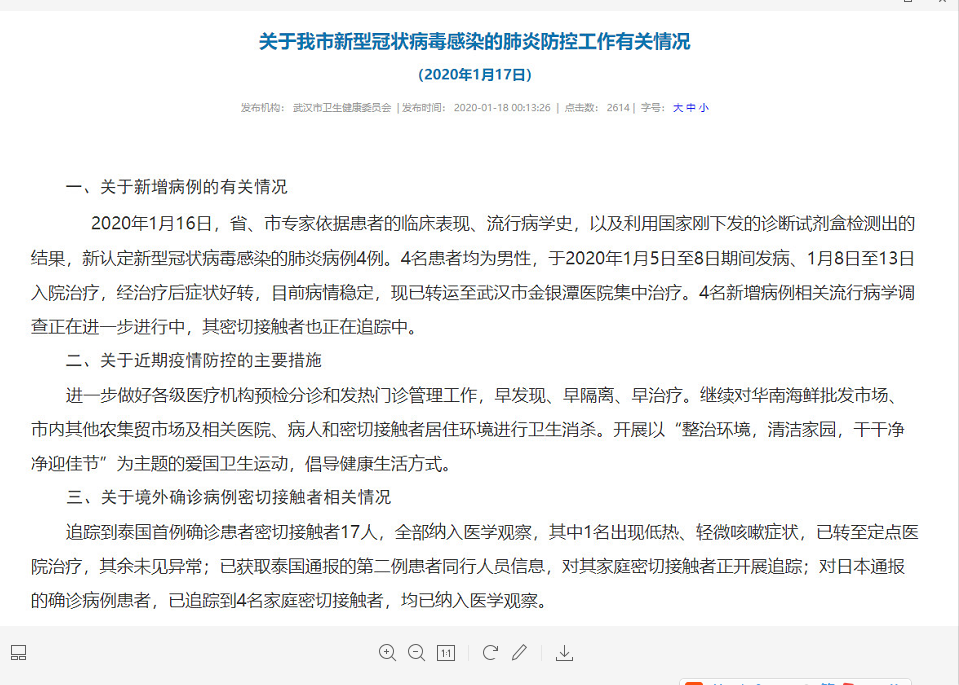
Task: Click the heading 一、关于新增病例的有关情况
Action: 177,187
